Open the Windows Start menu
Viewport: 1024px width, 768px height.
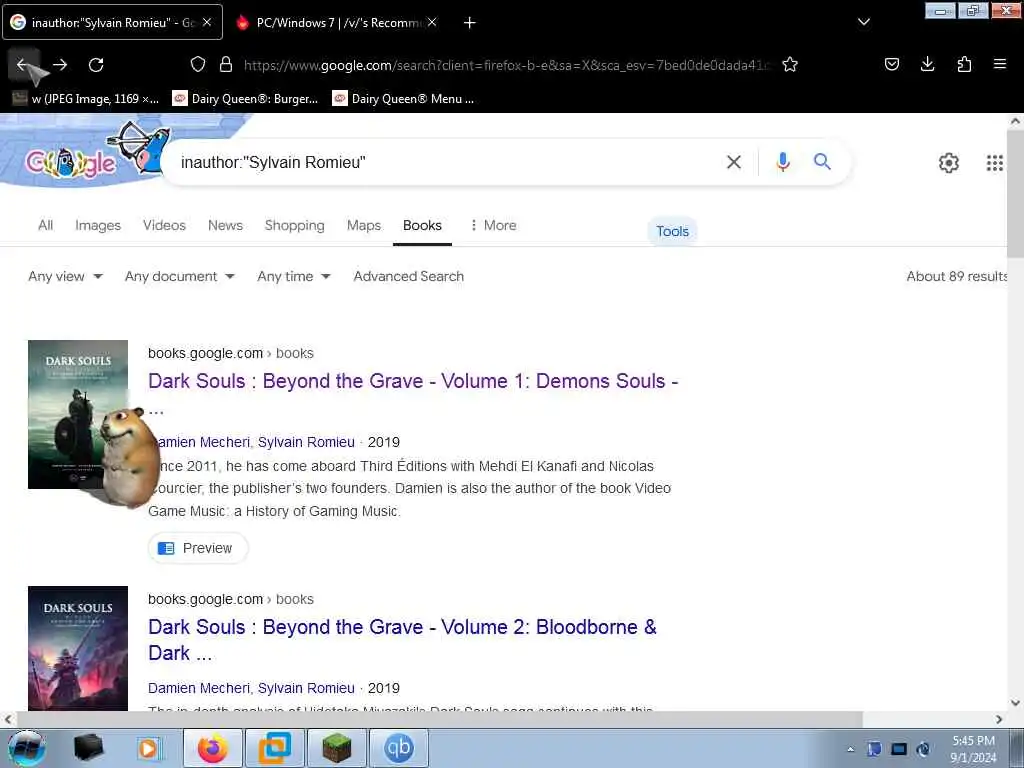pos(25,748)
